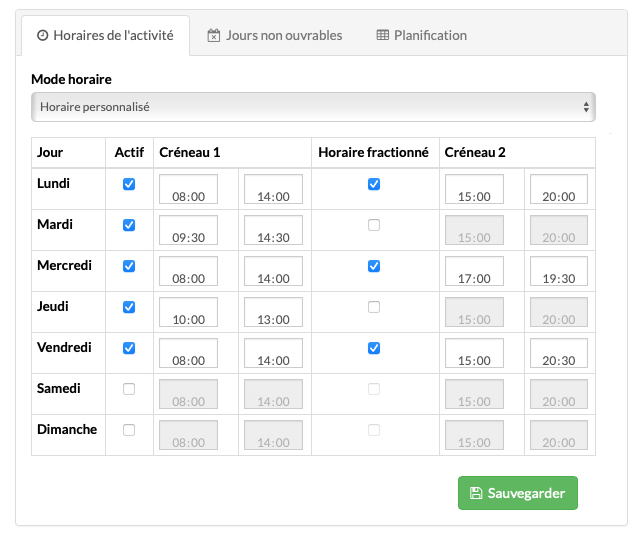Edit Lundi Créneau 1 start time 08:00
This screenshot has height=542, width=632.
click(188, 189)
